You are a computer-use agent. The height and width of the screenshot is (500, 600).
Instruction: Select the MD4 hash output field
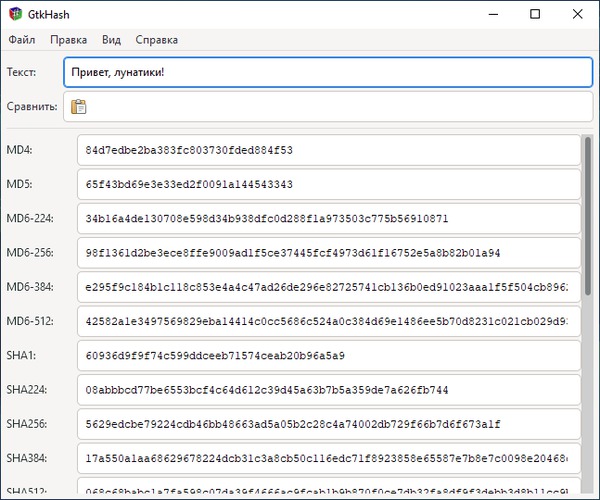tap(329, 150)
